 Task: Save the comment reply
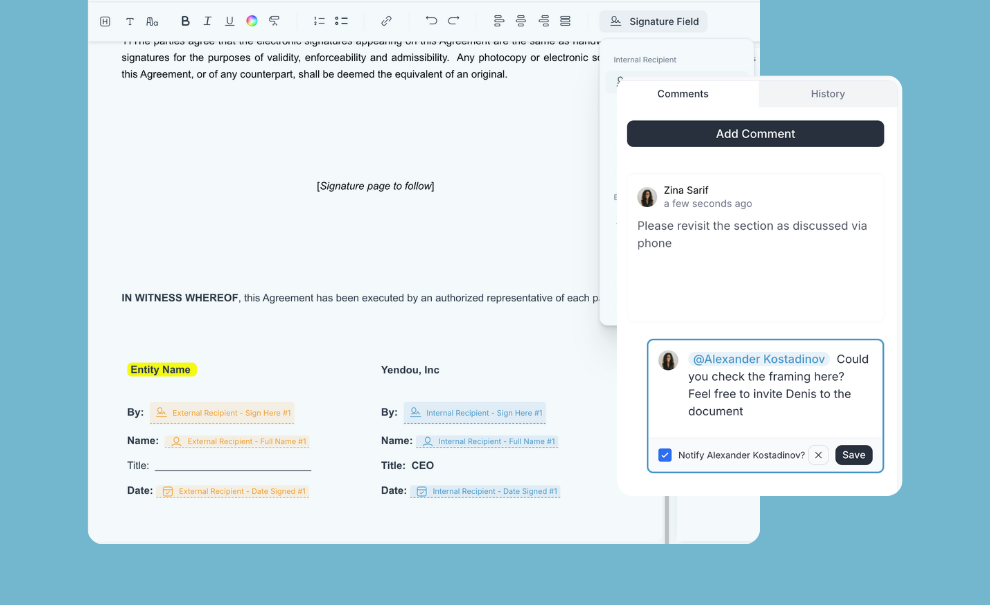853,455
